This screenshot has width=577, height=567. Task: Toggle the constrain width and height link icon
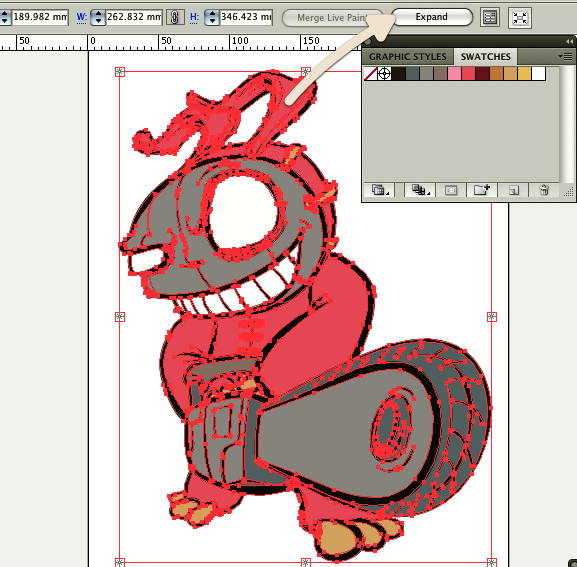point(175,17)
